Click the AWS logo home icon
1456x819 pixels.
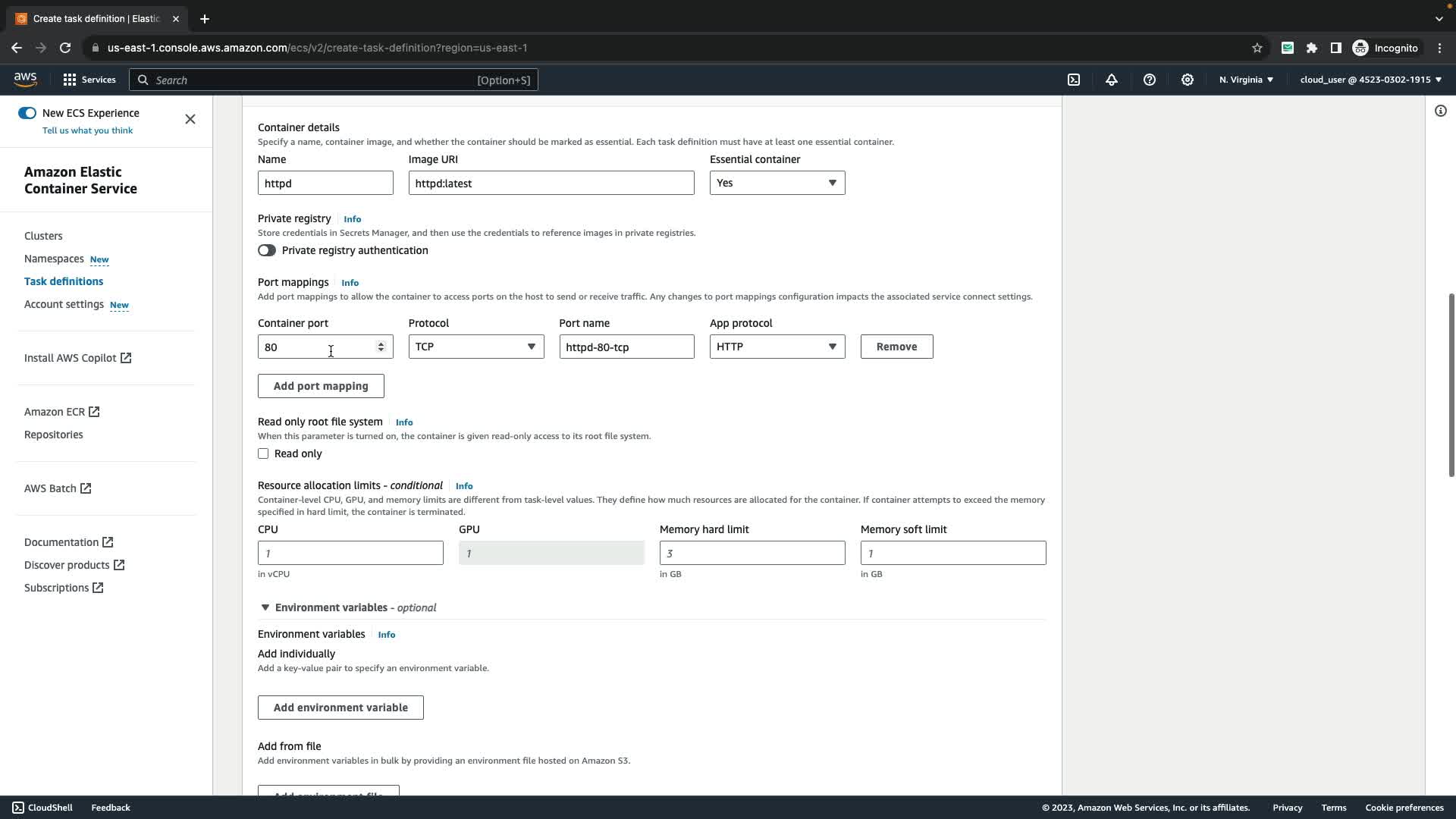coord(25,80)
